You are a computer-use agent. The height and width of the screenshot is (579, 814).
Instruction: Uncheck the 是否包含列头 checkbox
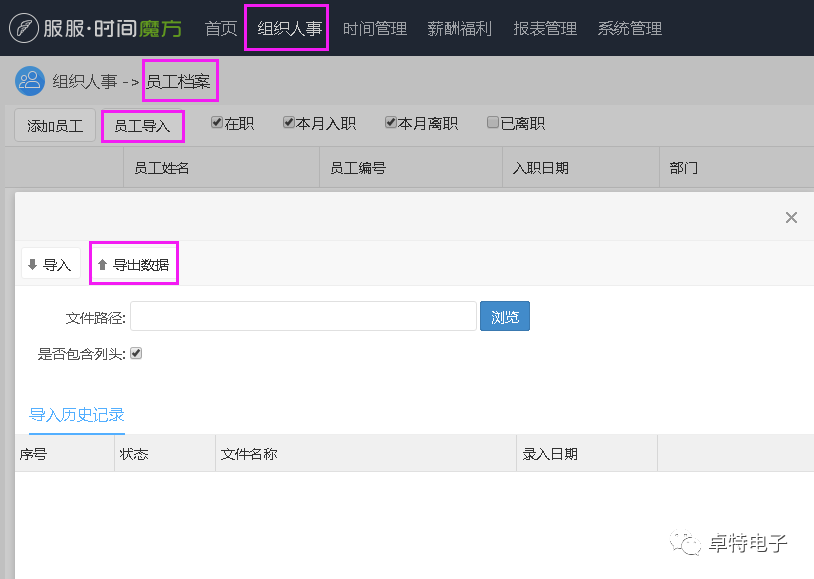tap(137, 353)
